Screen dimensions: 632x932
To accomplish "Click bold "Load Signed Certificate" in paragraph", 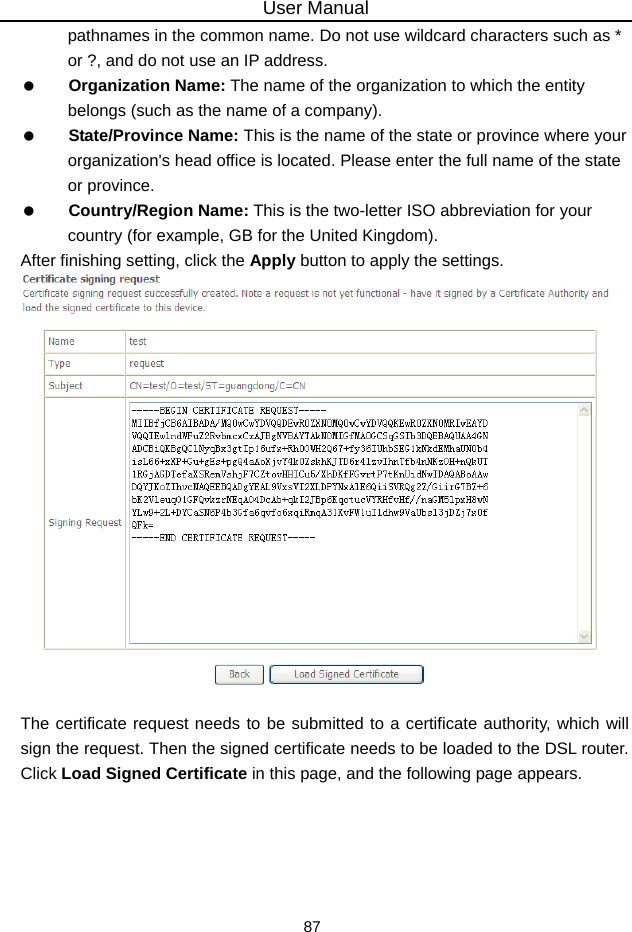I will [154, 774].
